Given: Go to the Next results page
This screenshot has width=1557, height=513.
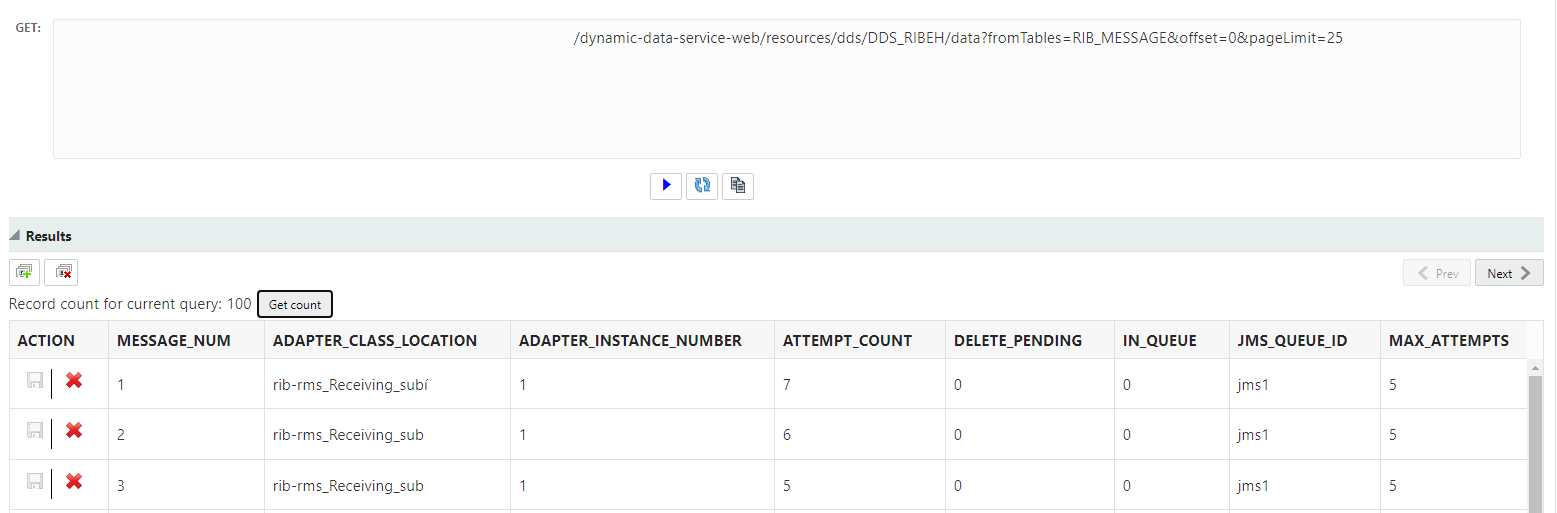Looking at the screenshot, I should point(1509,273).
